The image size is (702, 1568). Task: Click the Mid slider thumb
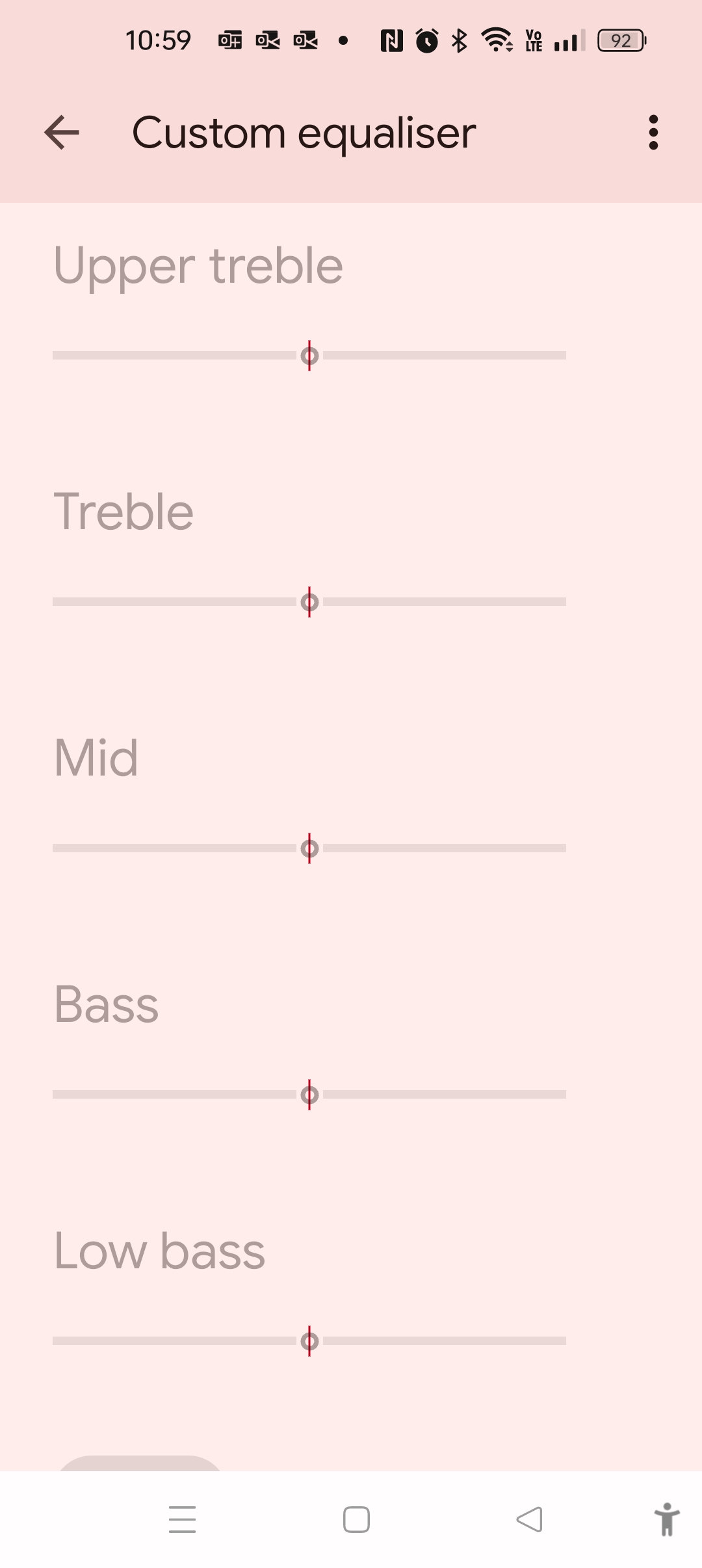coord(309,848)
